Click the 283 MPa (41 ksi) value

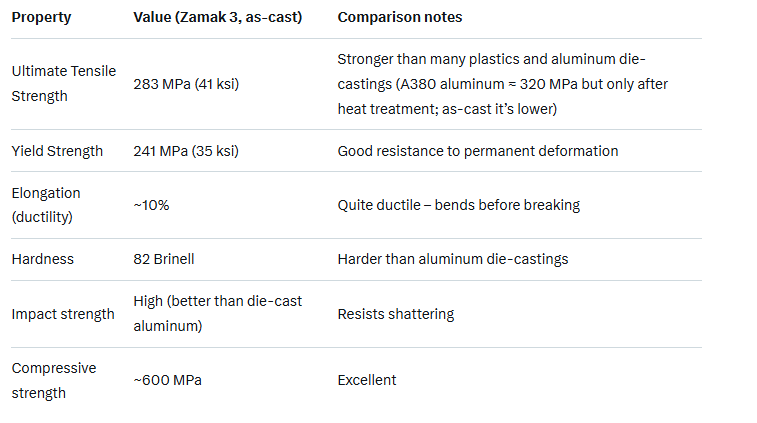pyautogui.click(x=187, y=84)
